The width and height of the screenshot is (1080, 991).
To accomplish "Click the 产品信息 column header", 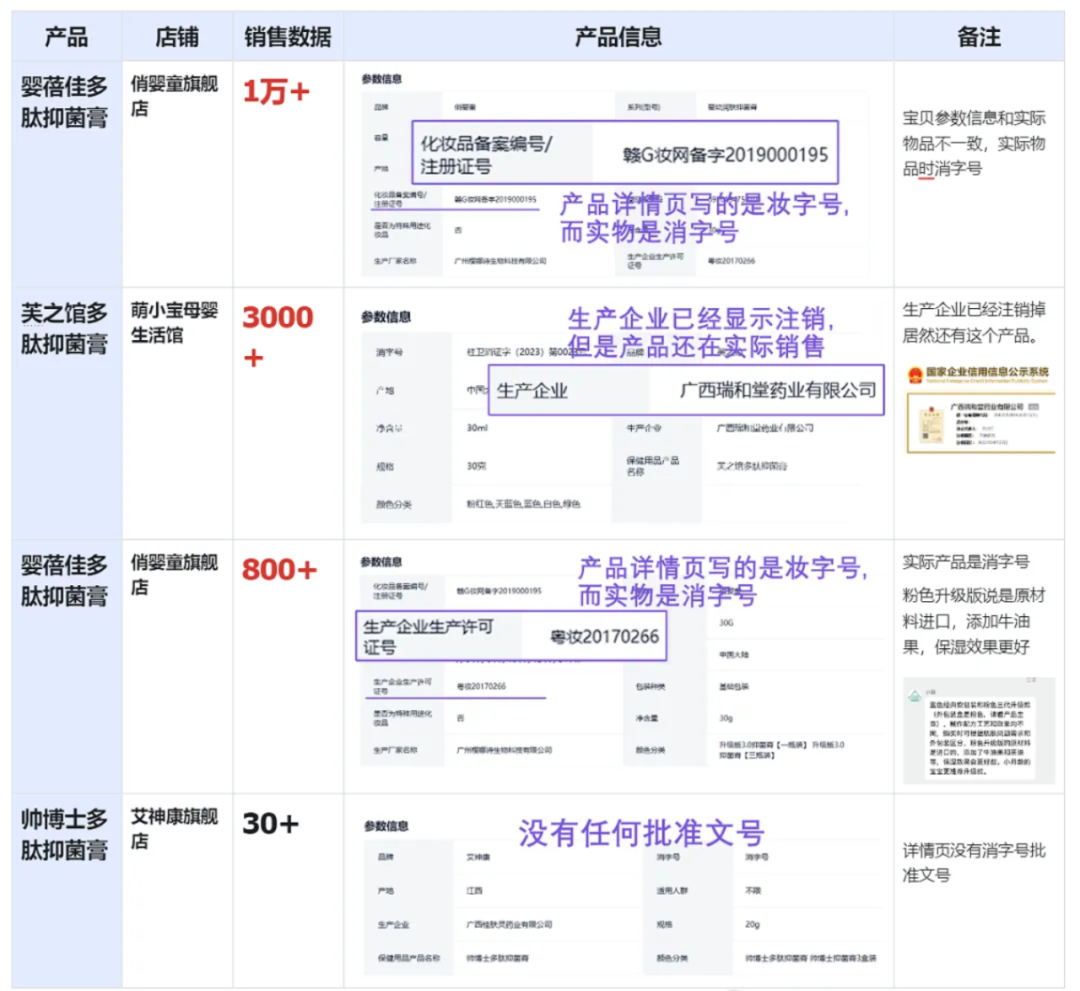I will pyautogui.click(x=618, y=38).
